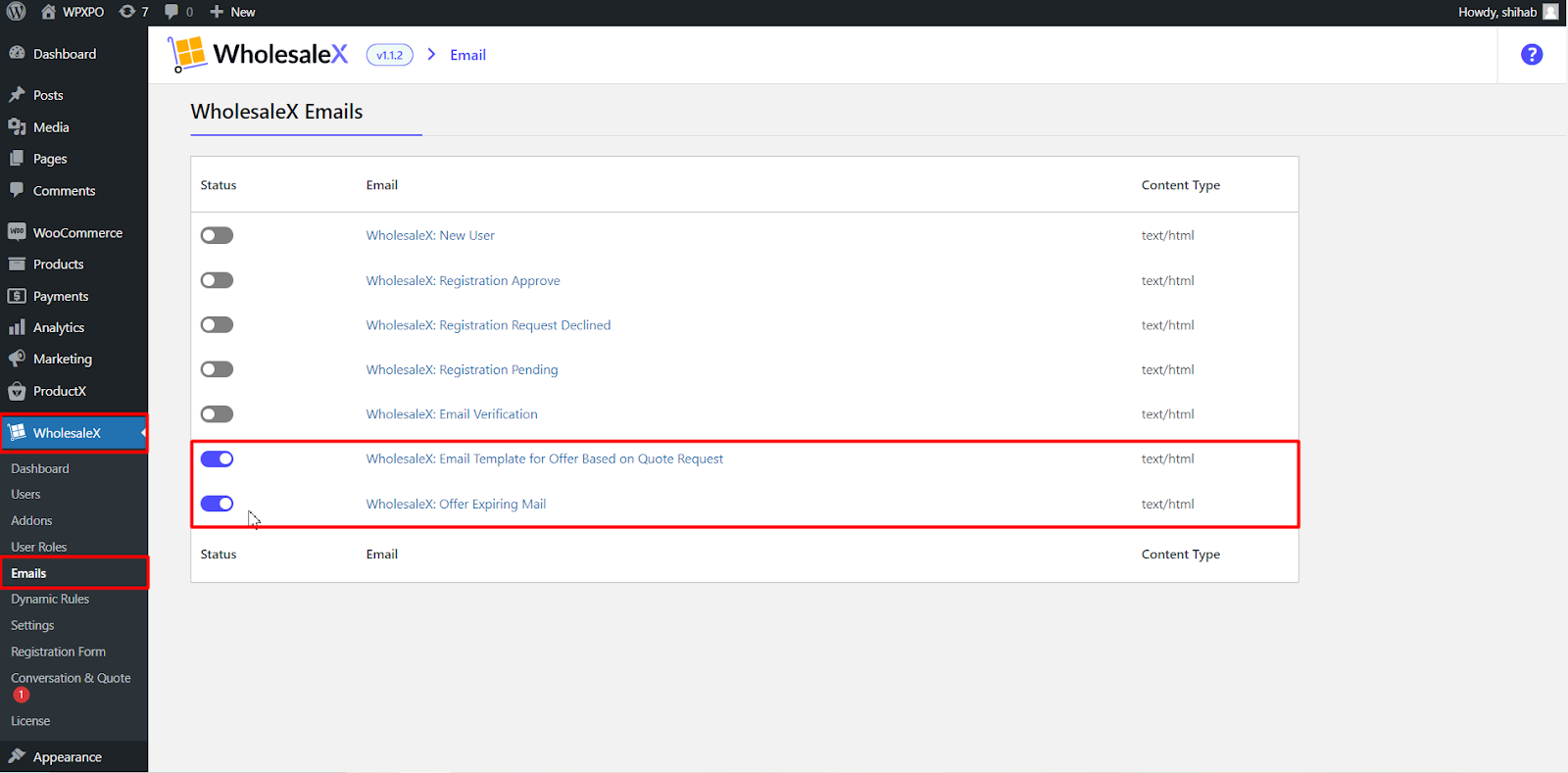Click the Media icon in sidebar
1568x773 pixels.
pos(17,126)
